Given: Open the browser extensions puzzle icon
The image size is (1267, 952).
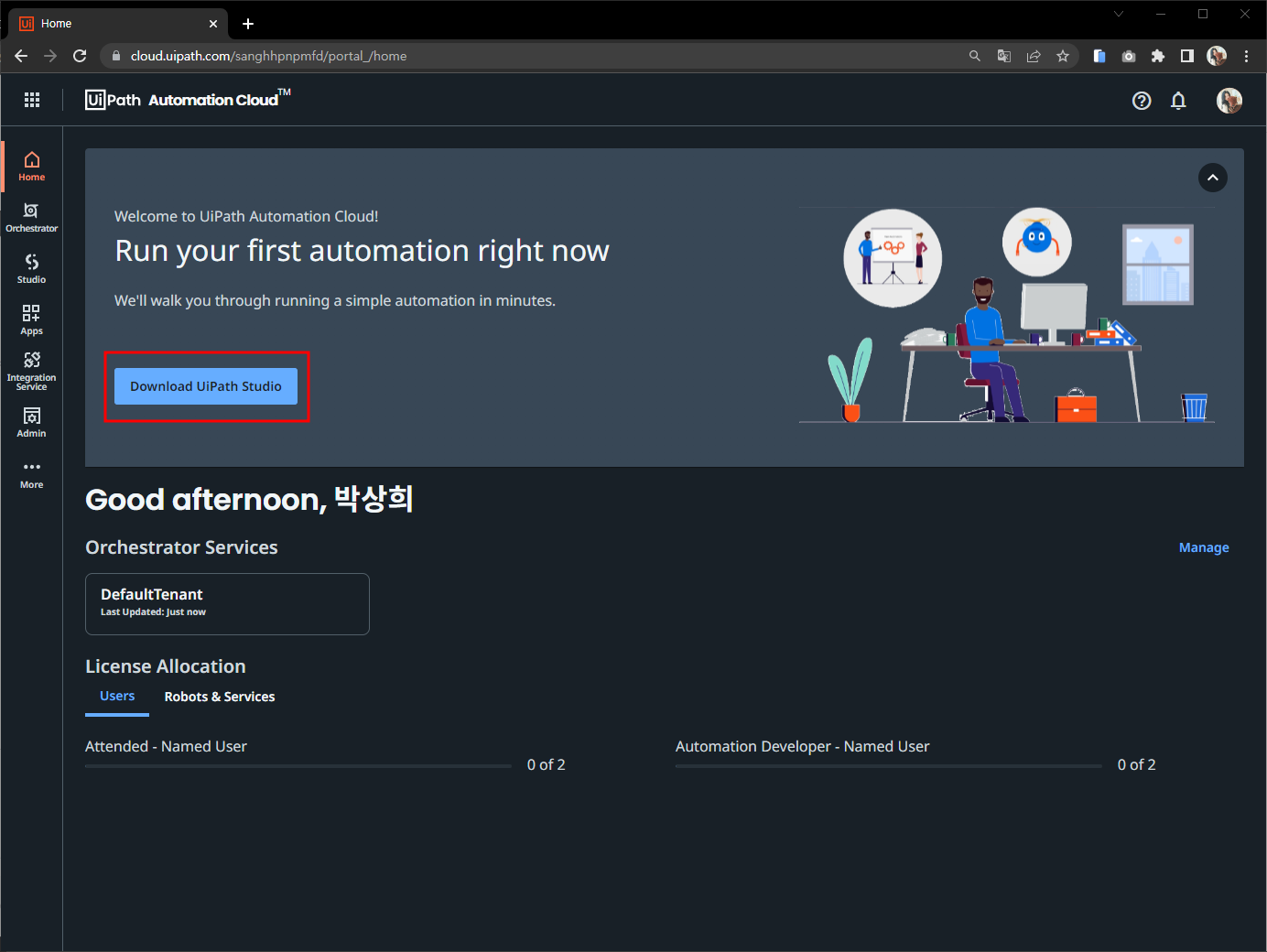Looking at the screenshot, I should click(1158, 56).
